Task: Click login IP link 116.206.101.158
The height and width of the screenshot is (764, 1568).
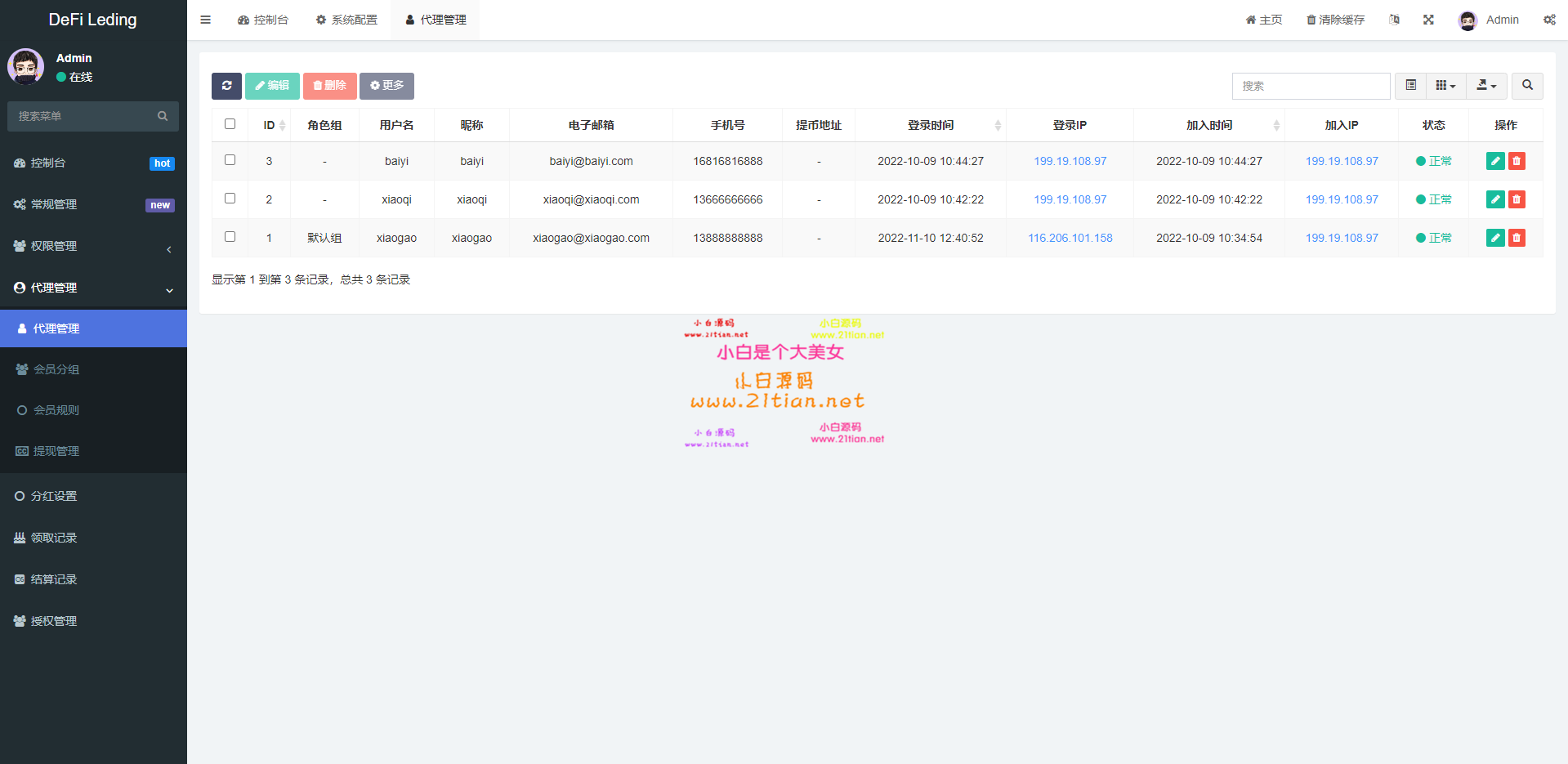Action: (1070, 238)
